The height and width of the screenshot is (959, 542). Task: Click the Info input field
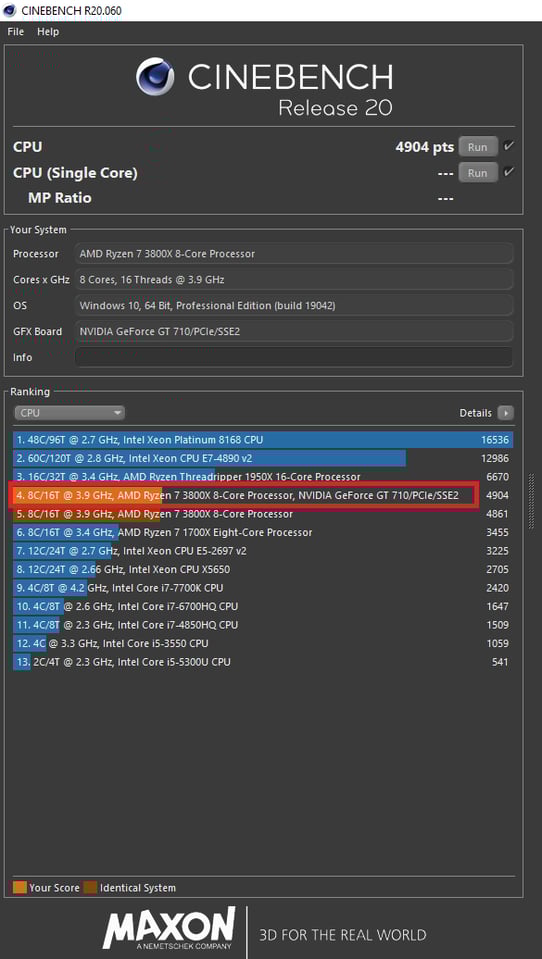(294, 357)
